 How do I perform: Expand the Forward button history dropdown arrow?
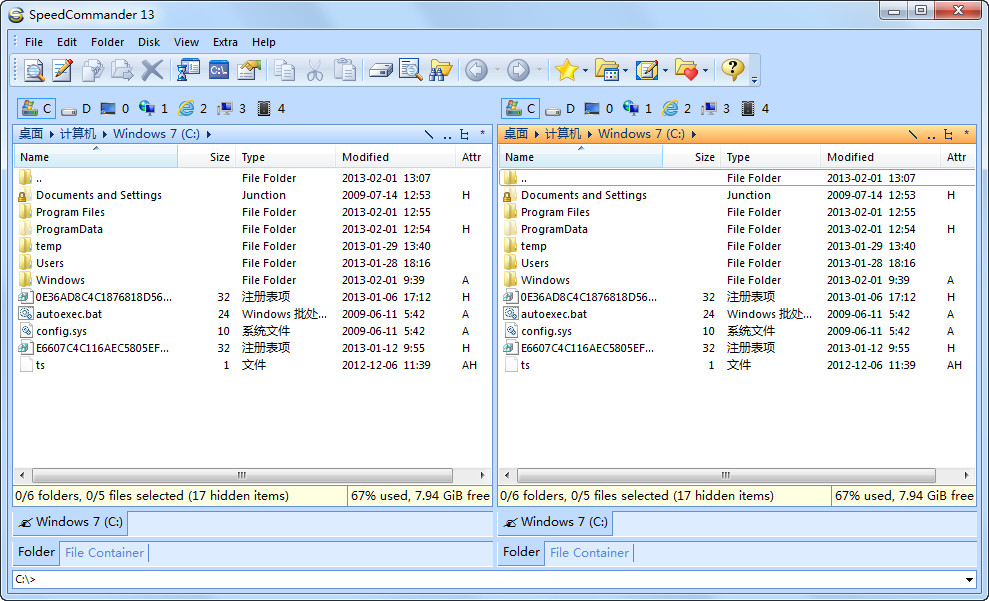click(x=539, y=70)
